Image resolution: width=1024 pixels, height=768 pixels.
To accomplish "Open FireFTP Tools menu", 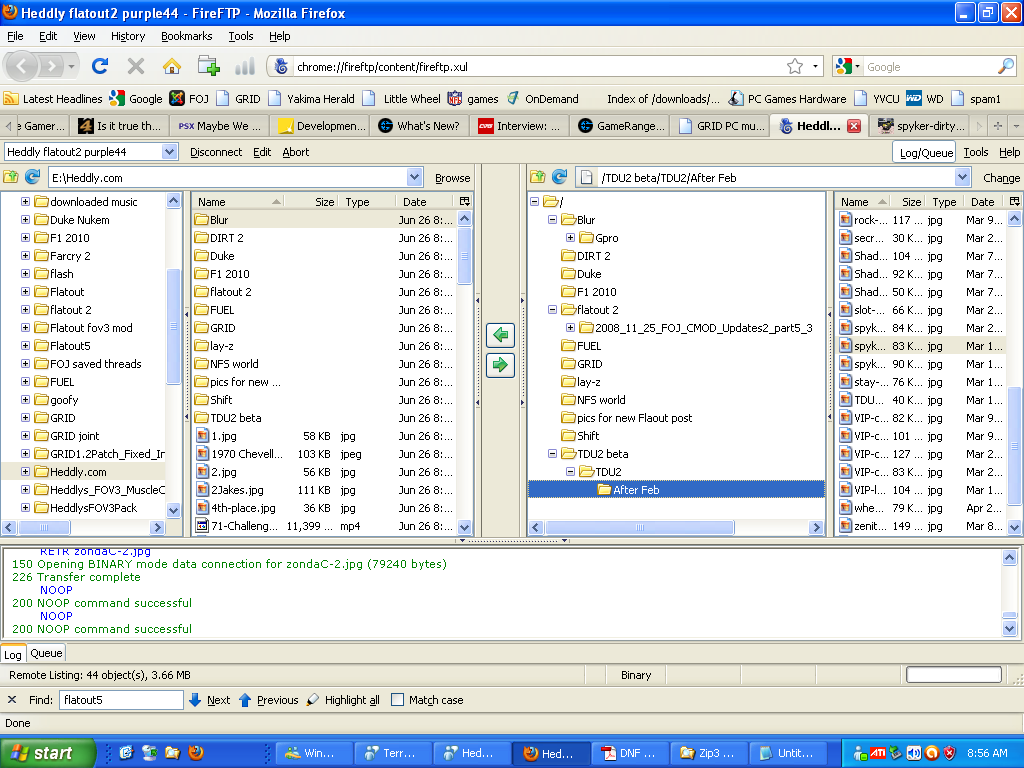I will (x=976, y=152).
